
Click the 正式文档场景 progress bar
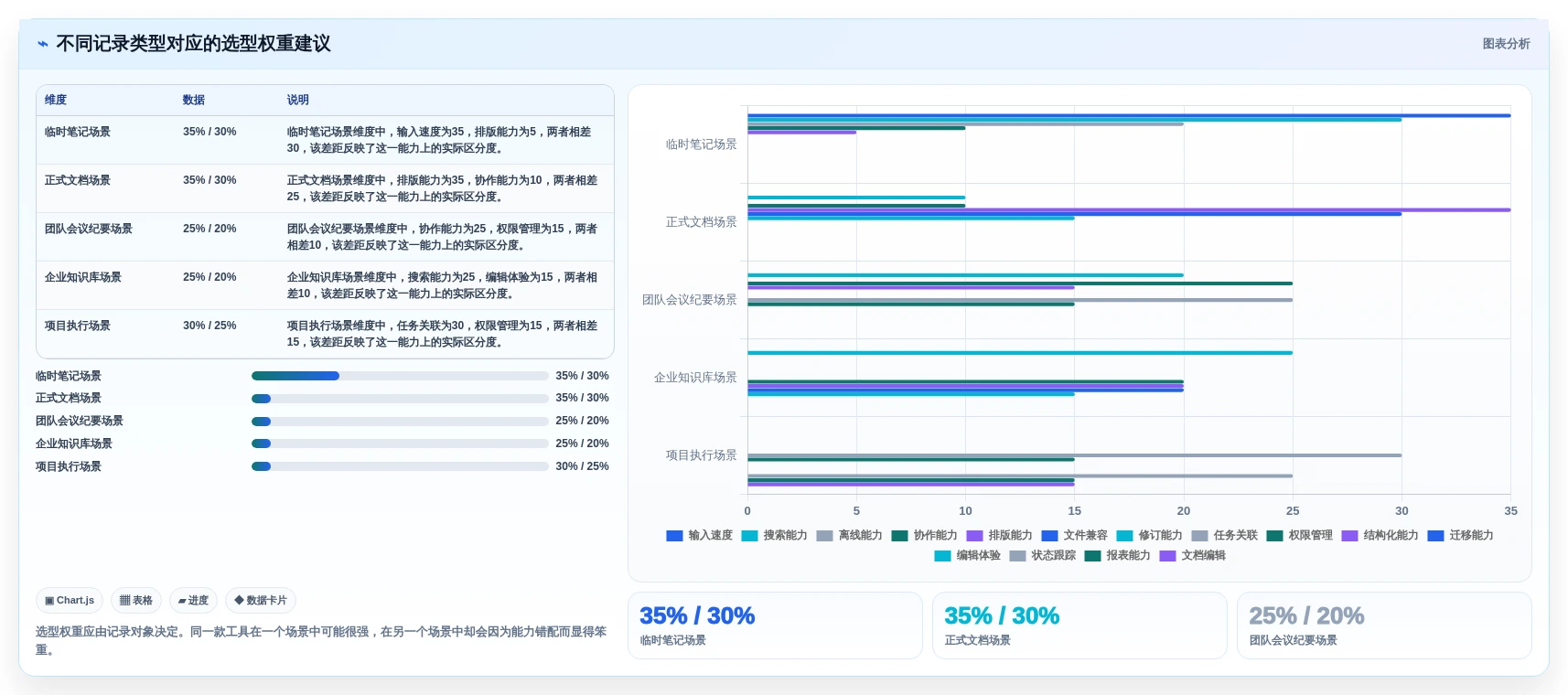pos(400,398)
